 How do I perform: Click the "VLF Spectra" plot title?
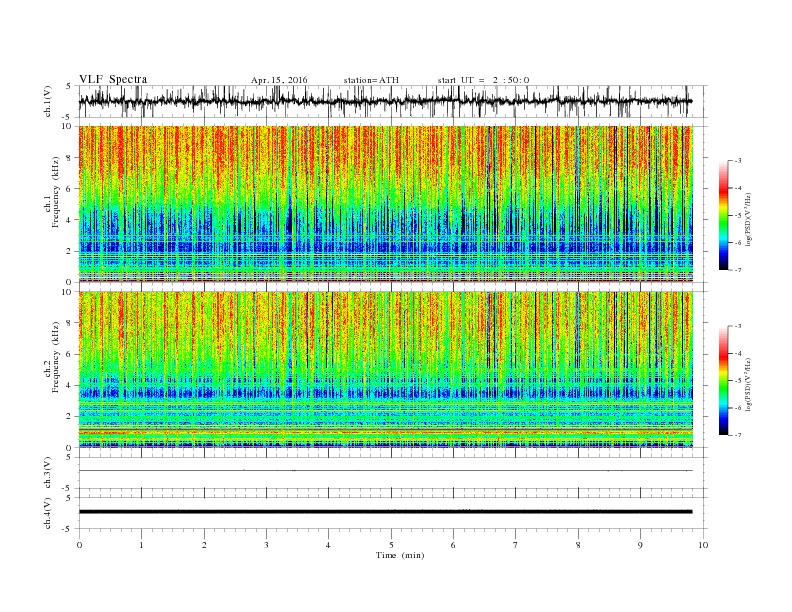[113, 79]
